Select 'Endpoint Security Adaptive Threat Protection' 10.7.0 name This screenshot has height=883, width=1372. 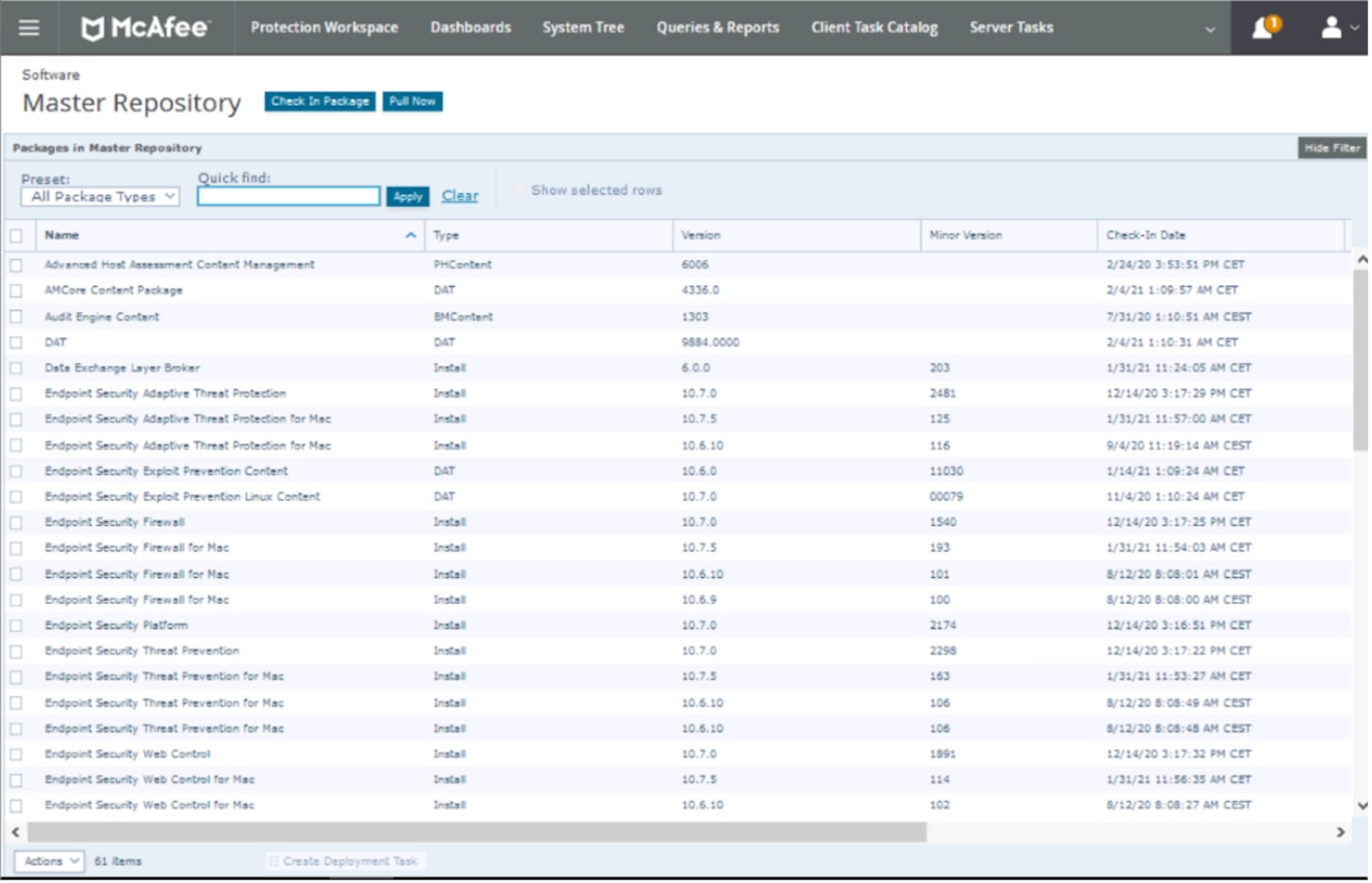coord(165,393)
